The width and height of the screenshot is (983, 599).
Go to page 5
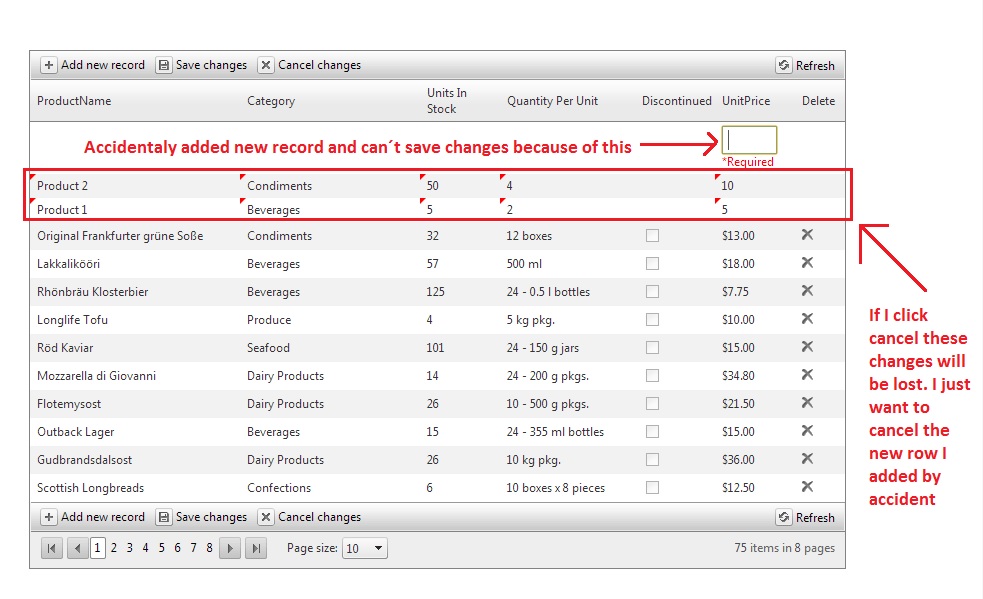click(x=161, y=548)
